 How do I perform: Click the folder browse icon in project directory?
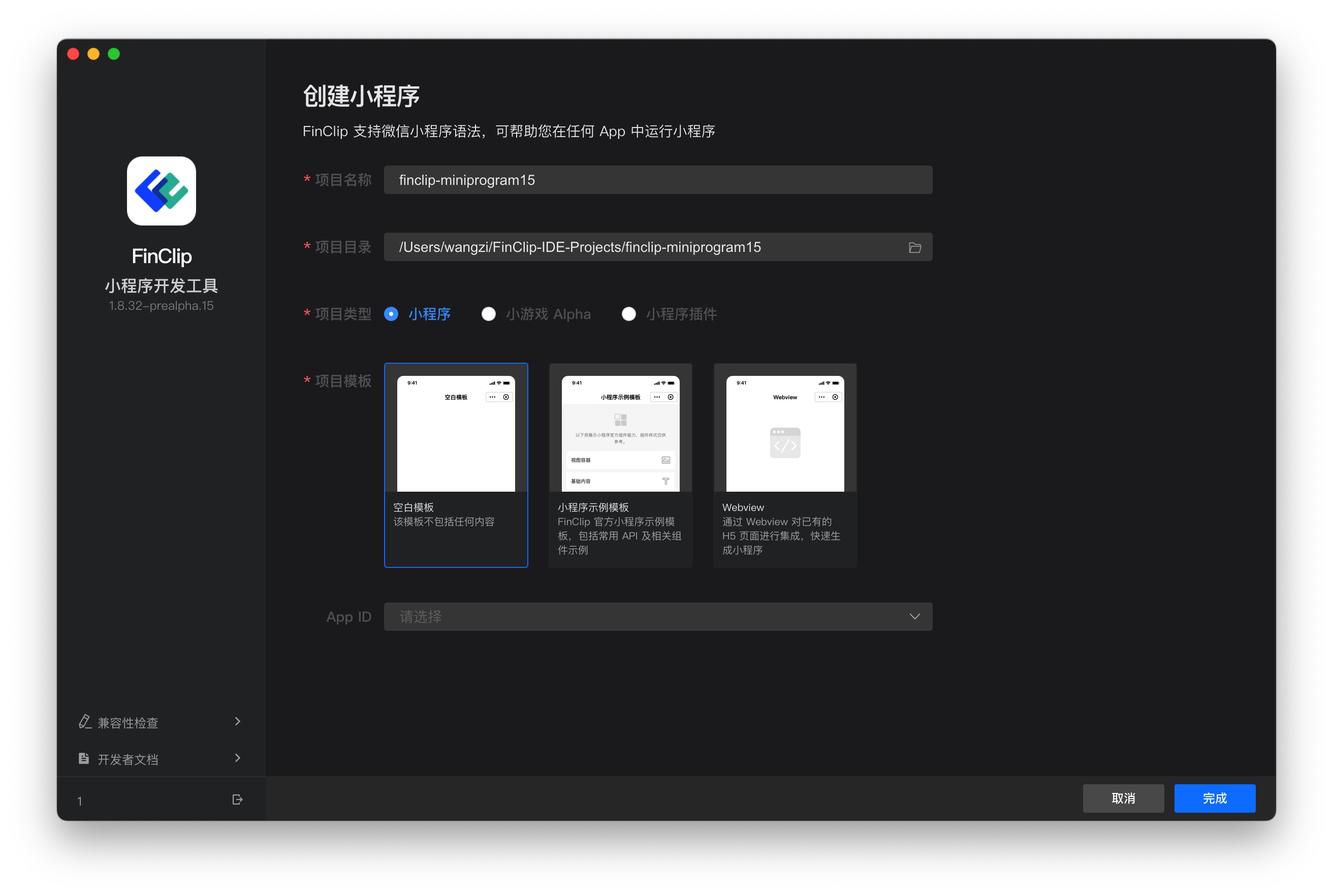point(914,247)
